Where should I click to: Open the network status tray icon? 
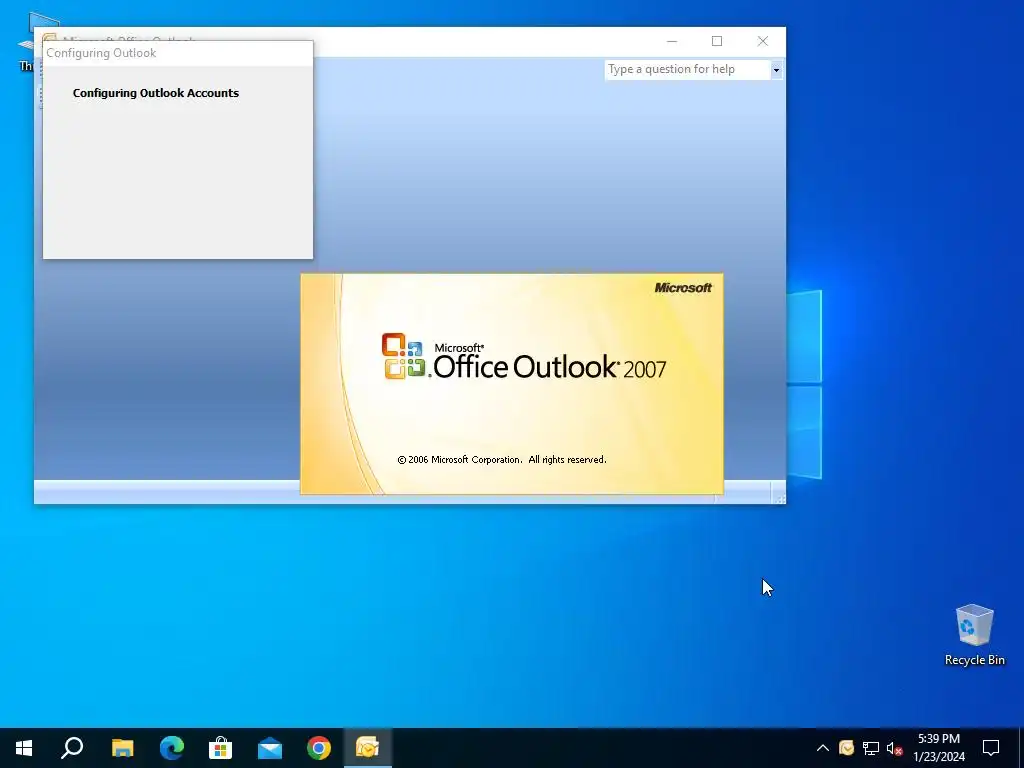[871, 748]
